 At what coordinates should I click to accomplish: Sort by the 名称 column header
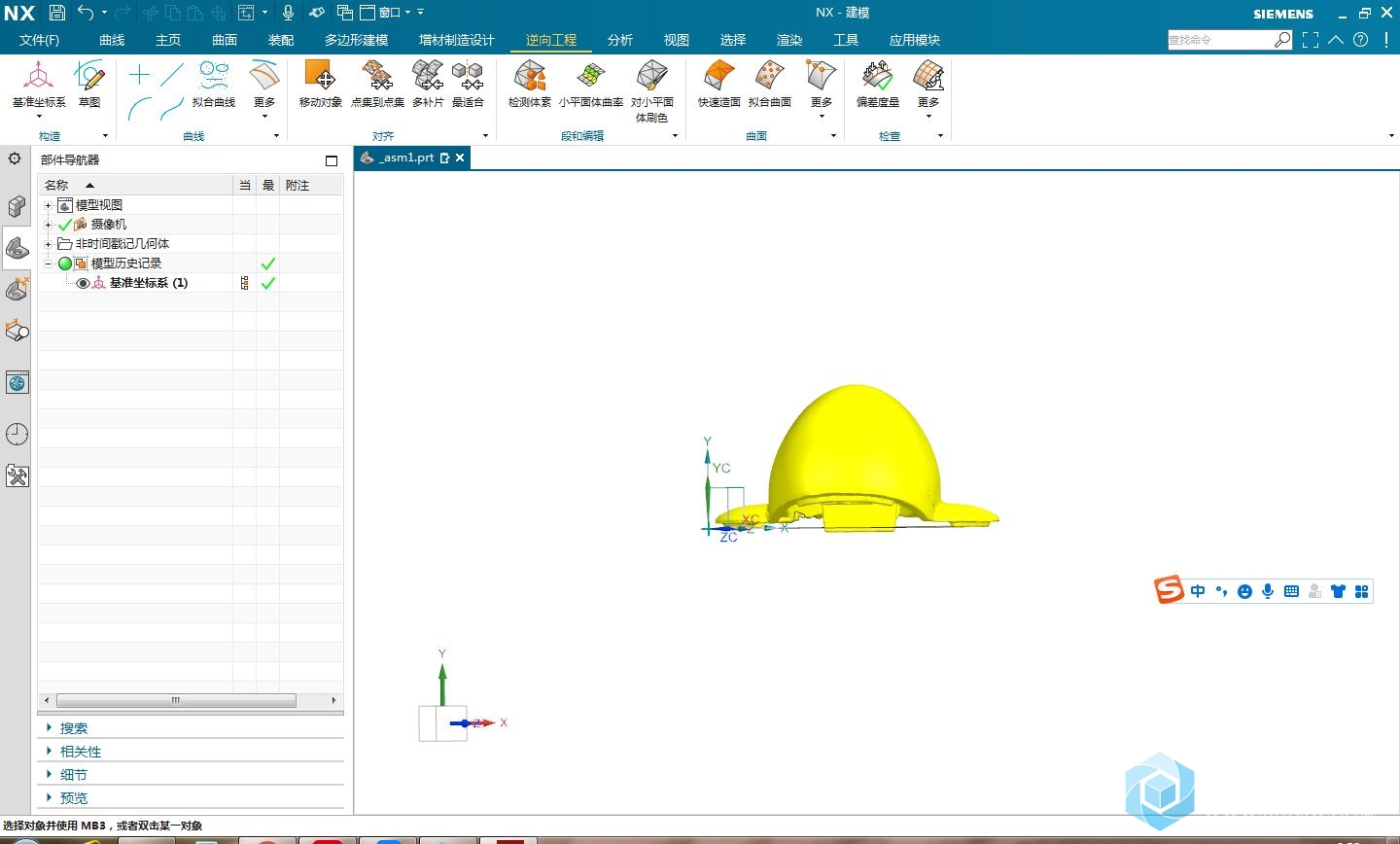(135, 185)
